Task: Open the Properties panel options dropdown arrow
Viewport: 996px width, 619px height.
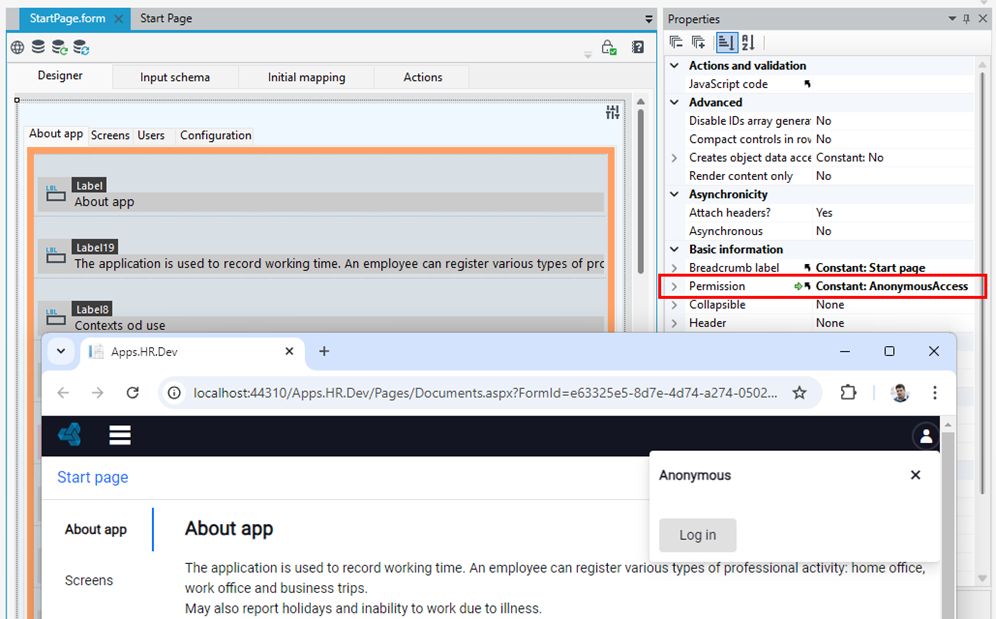Action: point(952,19)
